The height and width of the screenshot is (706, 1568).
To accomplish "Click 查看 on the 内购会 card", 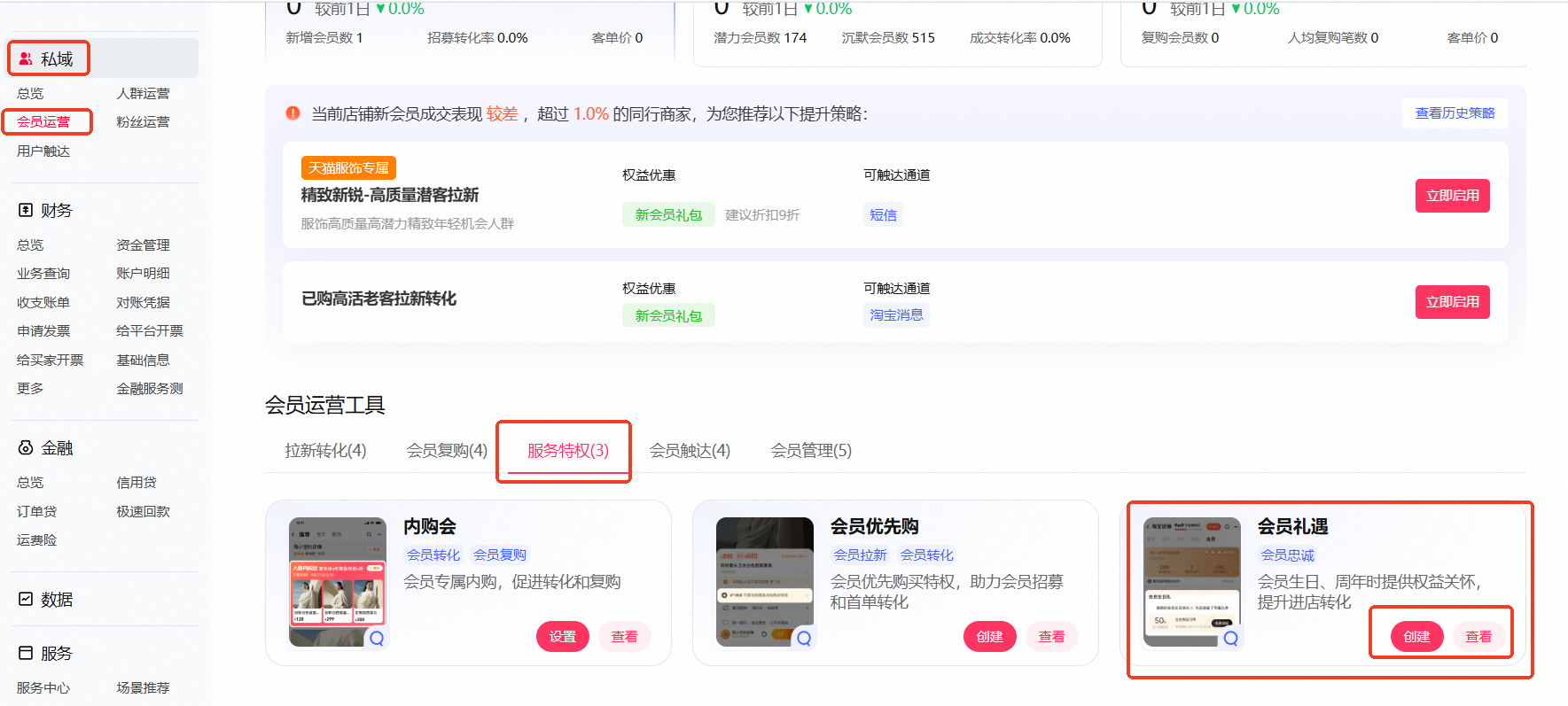I will tap(624, 637).
